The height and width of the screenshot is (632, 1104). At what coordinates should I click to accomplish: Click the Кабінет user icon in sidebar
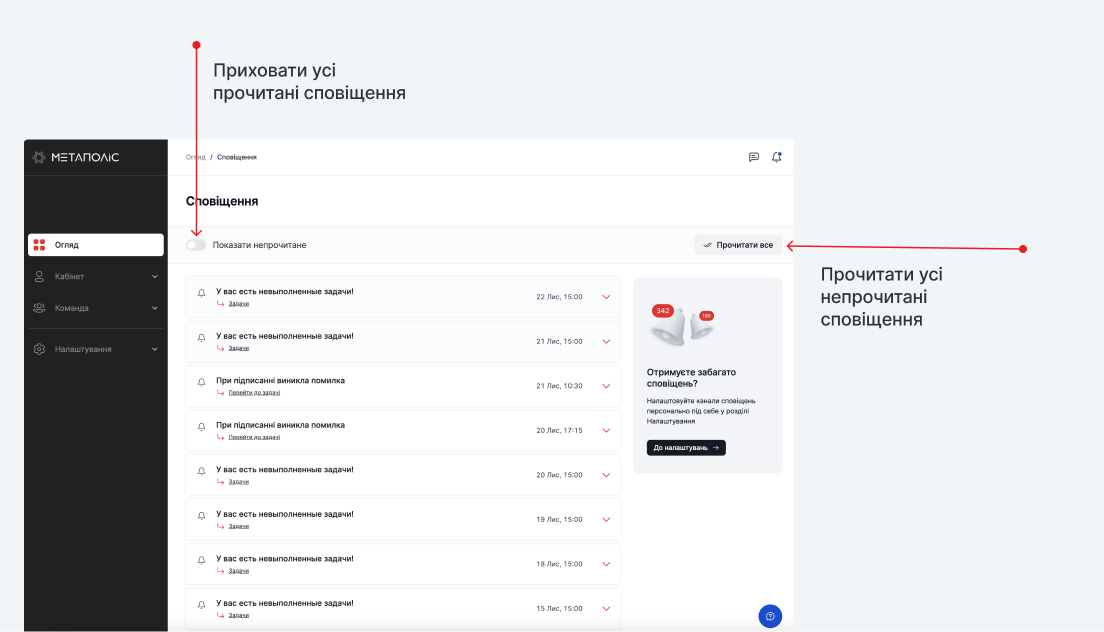point(39,277)
